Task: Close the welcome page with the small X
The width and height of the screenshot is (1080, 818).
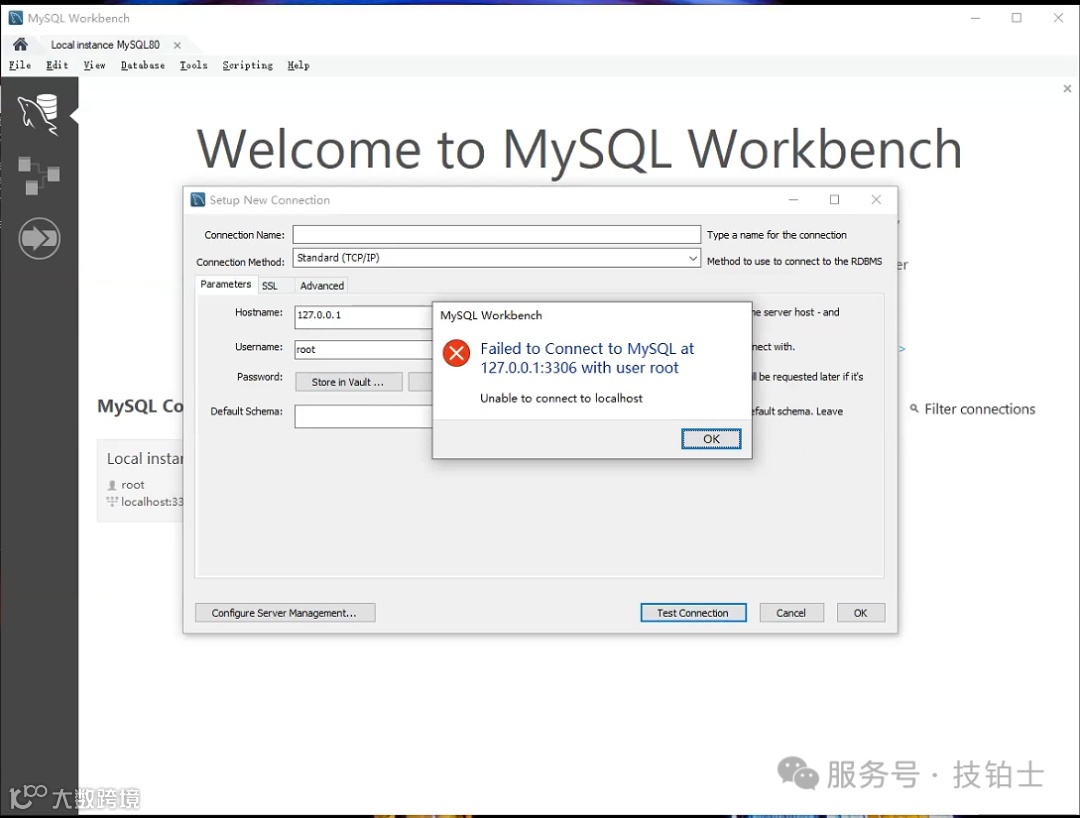Action: coord(1067,89)
